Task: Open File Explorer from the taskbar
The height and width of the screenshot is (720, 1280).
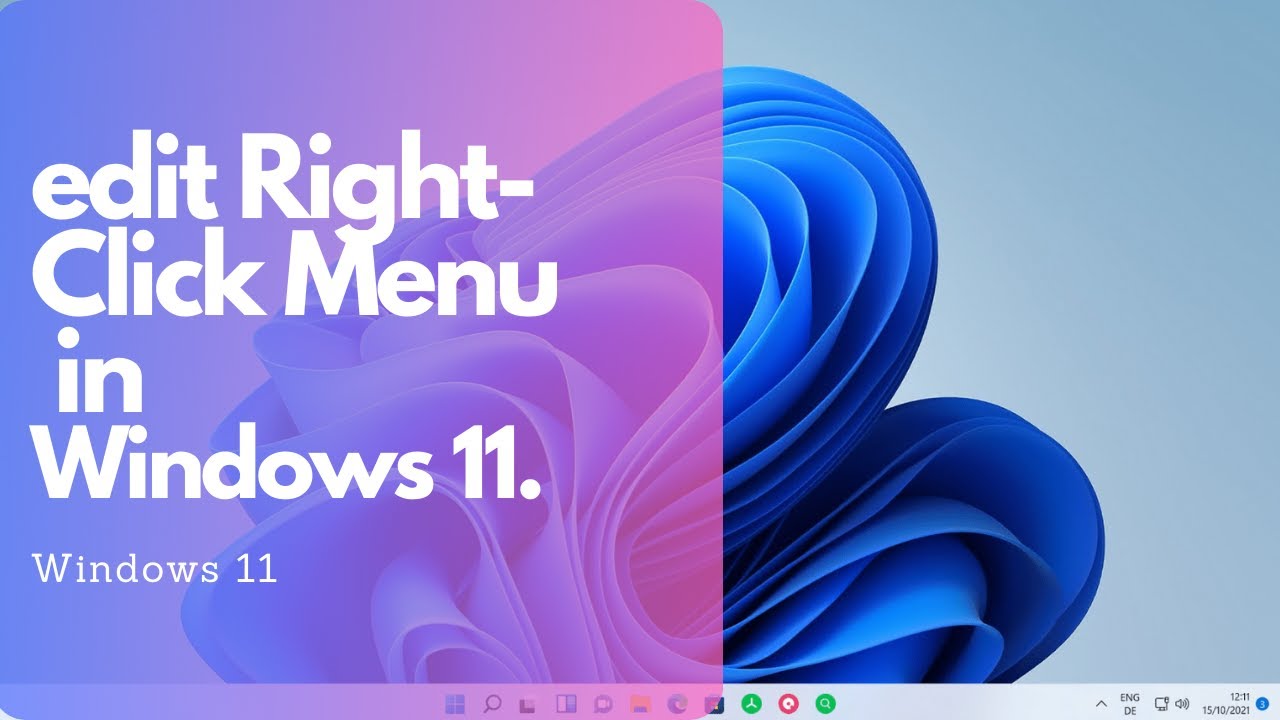Action: pos(640,704)
